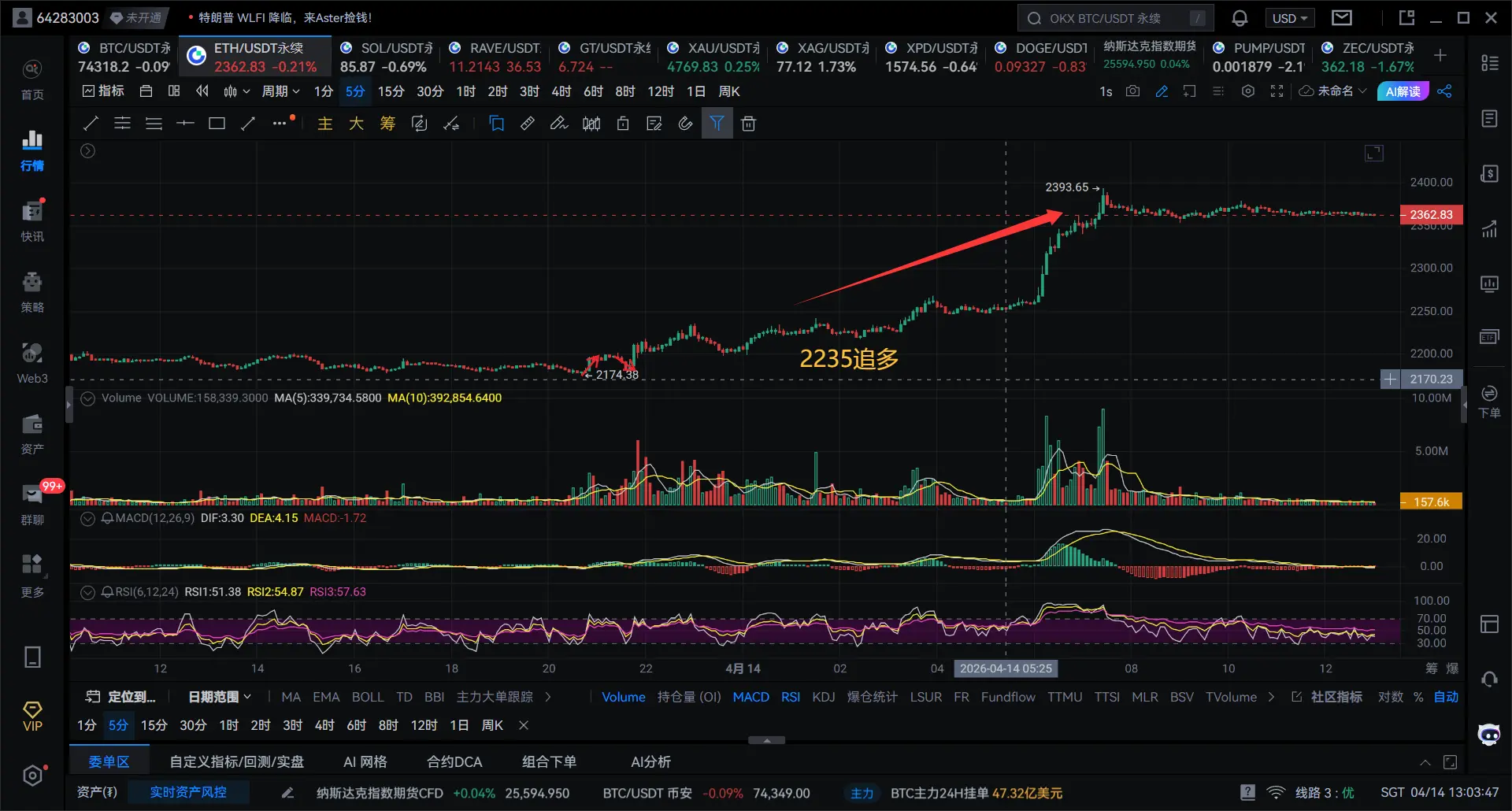This screenshot has width=1512, height=811.
Task: Open the calendar icon in chart toolbar
Action: (x=146, y=91)
